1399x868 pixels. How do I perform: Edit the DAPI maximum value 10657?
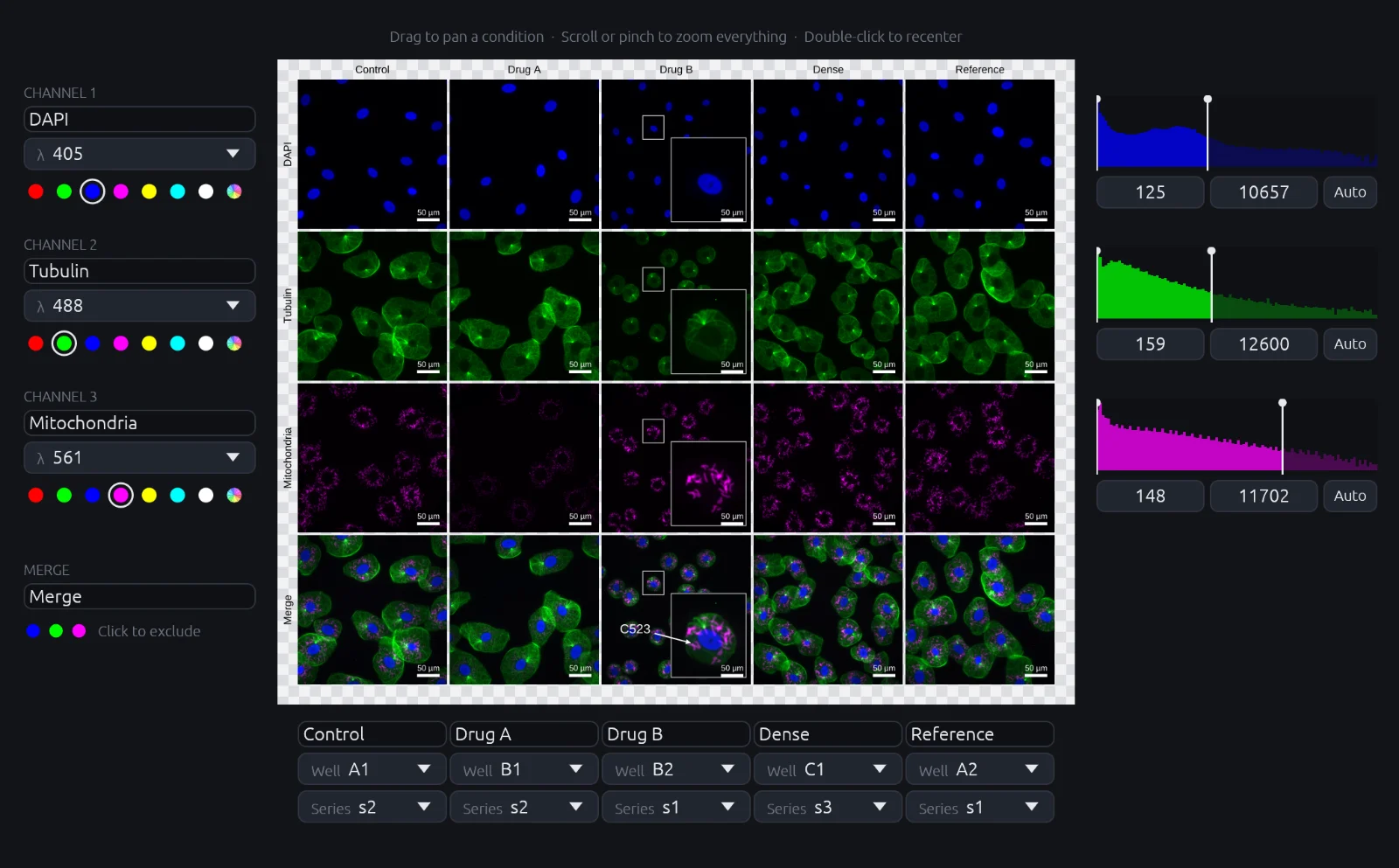tap(1263, 192)
